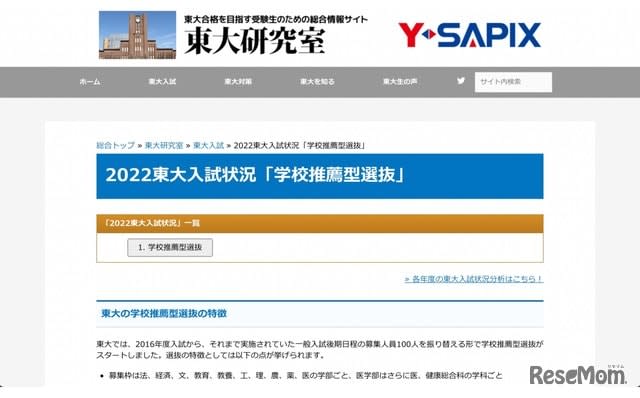Click the 「2022東大入試状況」一覧 orange header
This screenshot has width=640, height=398.
[320, 223]
